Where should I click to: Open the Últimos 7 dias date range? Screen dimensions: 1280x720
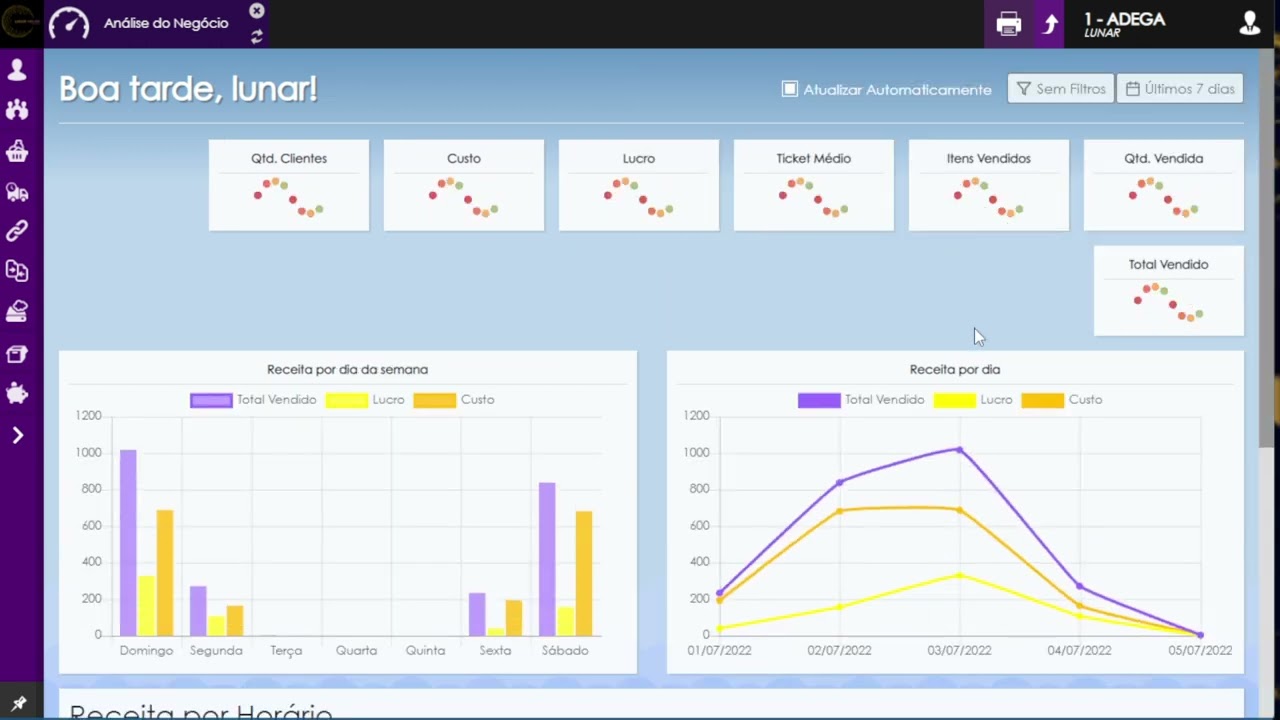point(1180,89)
